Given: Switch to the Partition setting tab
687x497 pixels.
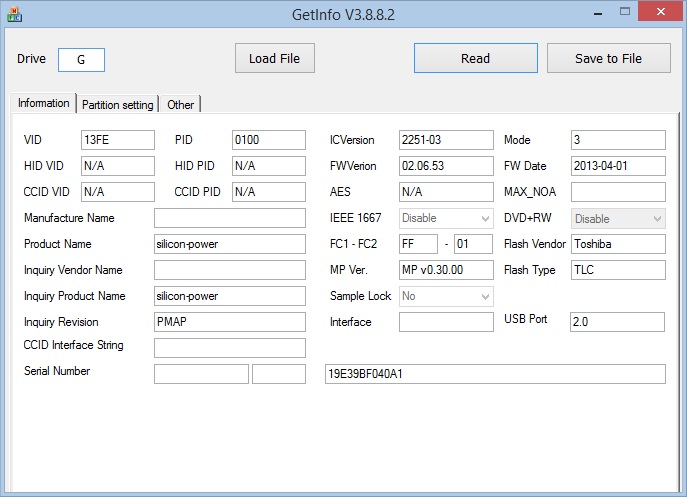Looking at the screenshot, I should point(117,104).
